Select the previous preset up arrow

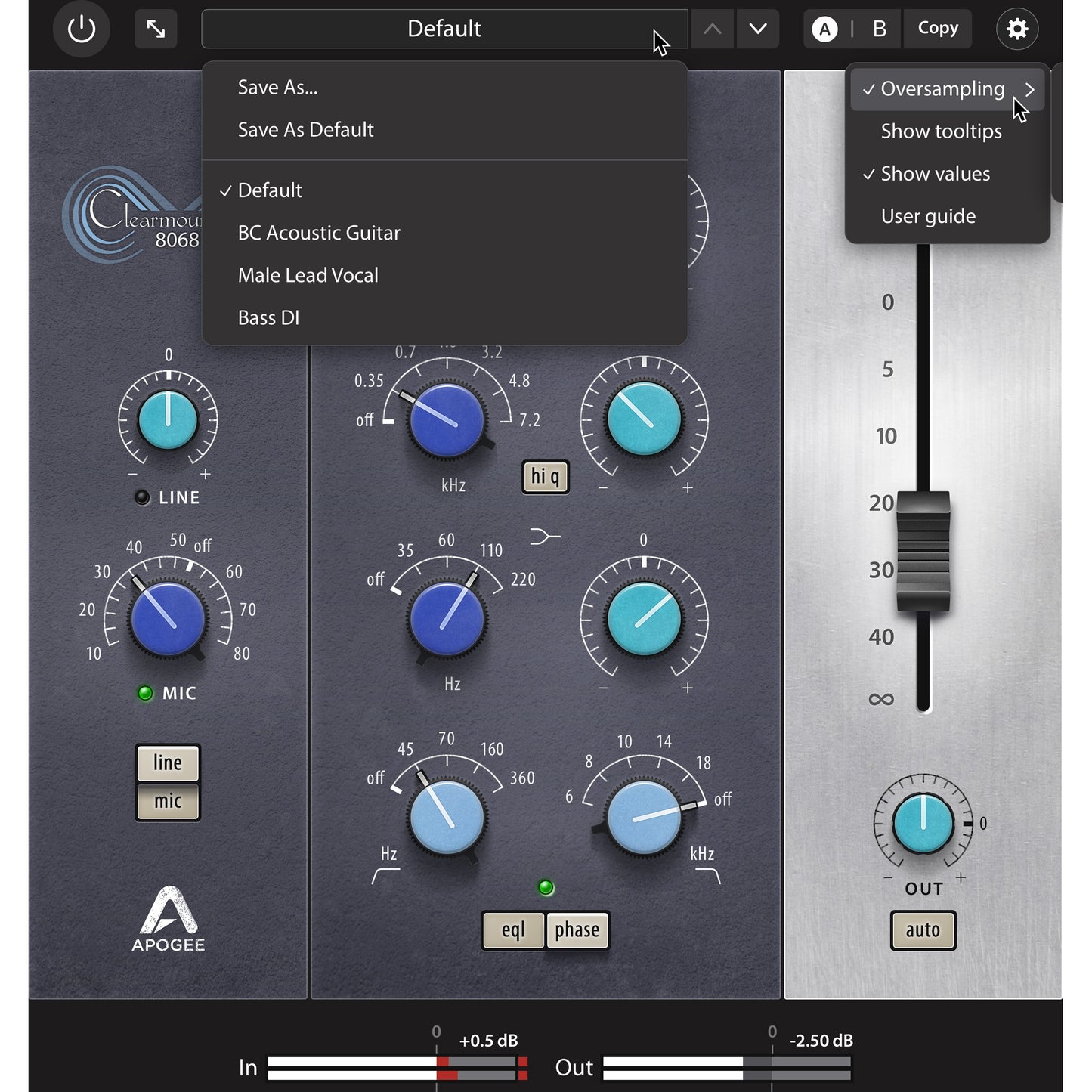coord(712,29)
